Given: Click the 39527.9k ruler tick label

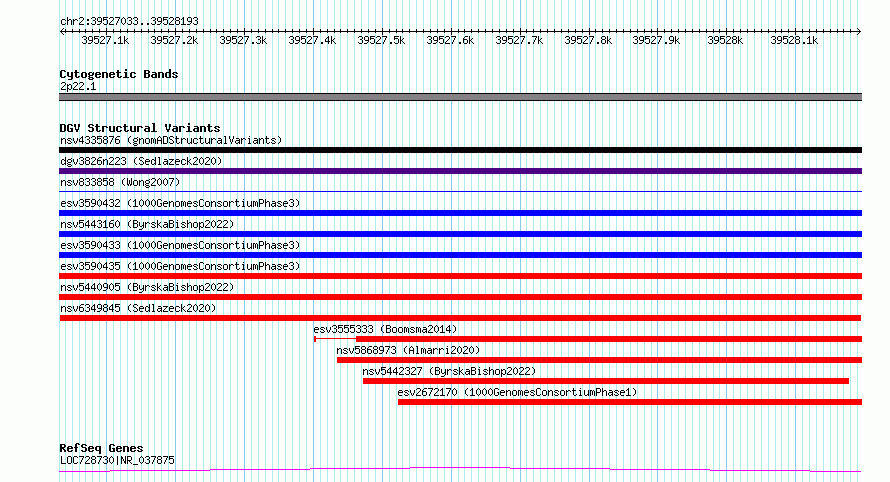Looking at the screenshot, I should (x=656, y=40).
